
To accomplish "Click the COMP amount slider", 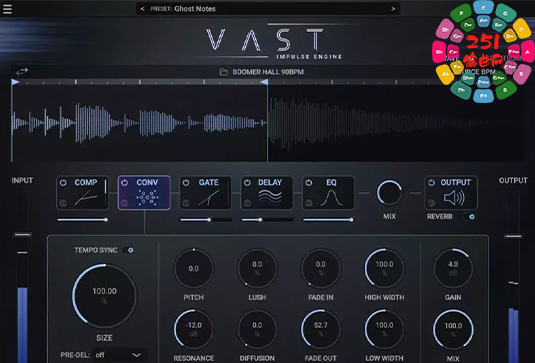I will tap(83, 220).
